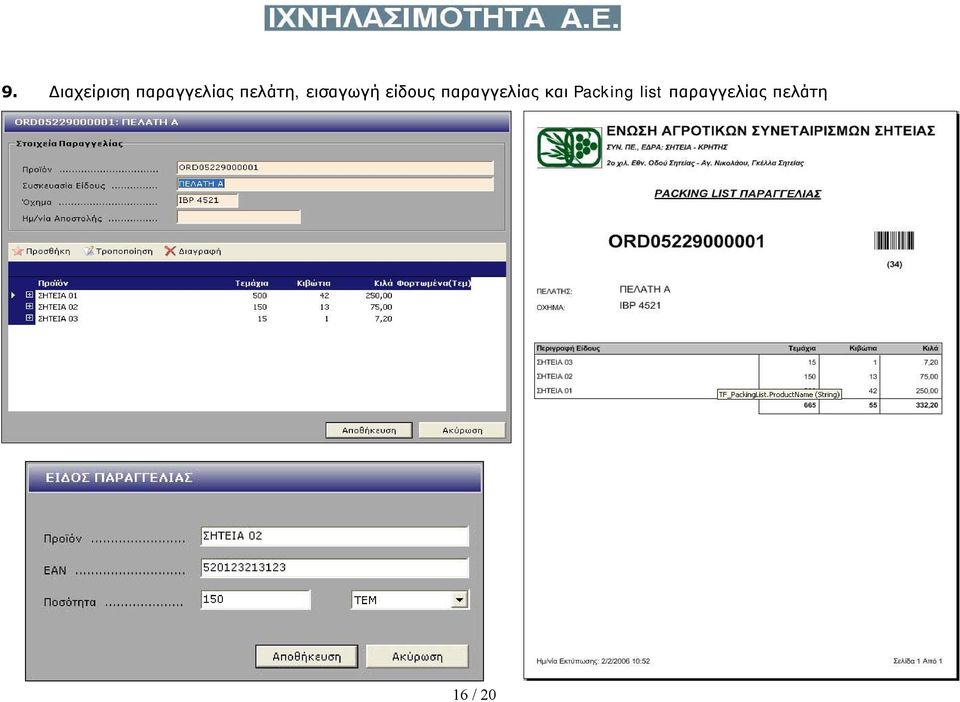This screenshot has height=702, width=960.
Task: Click the ORD05229000001 input field
Action: click(x=335, y=168)
